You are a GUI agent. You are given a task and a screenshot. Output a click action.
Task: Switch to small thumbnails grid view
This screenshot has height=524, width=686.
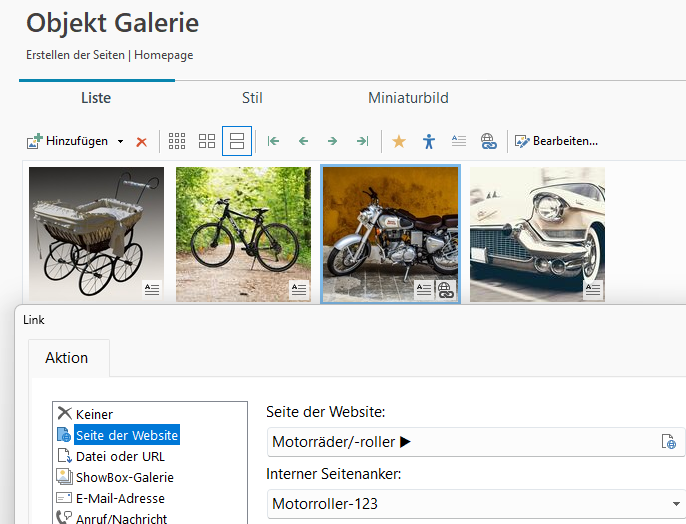pyautogui.click(x=177, y=141)
